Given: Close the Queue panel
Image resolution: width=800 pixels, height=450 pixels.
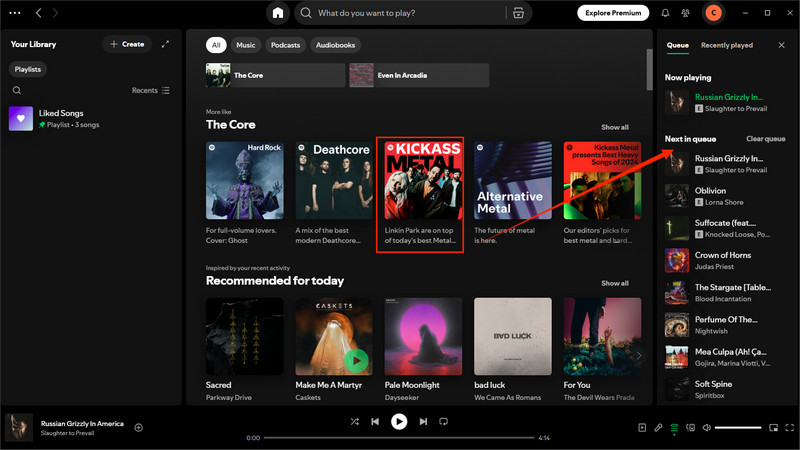Looking at the screenshot, I should (x=782, y=45).
